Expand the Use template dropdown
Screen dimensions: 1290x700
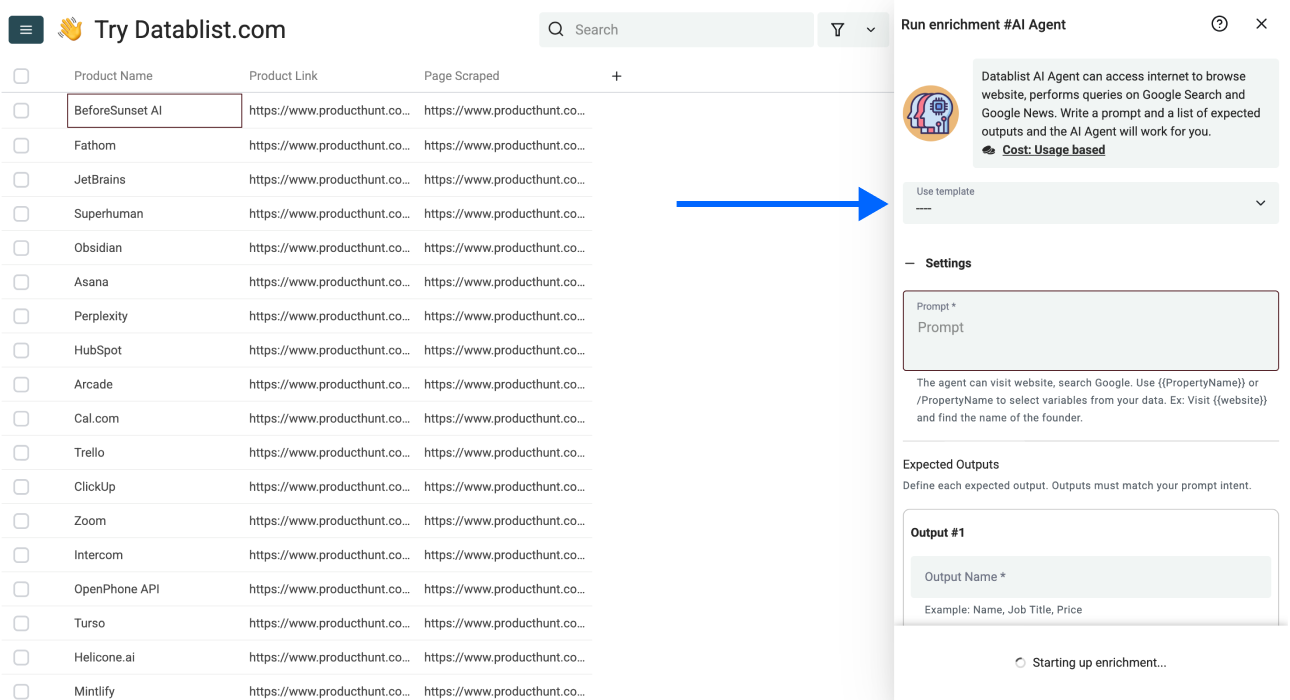pos(1090,203)
